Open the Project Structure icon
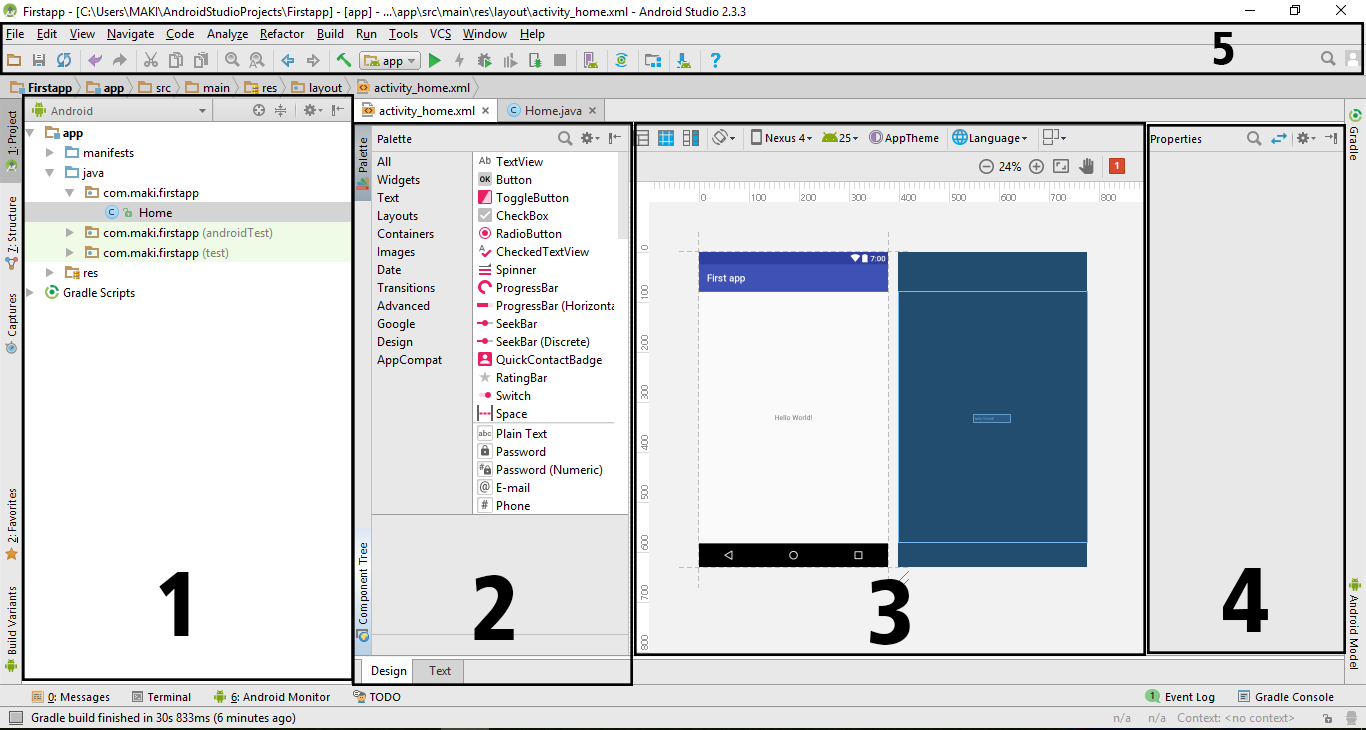1366x730 pixels. coord(652,60)
